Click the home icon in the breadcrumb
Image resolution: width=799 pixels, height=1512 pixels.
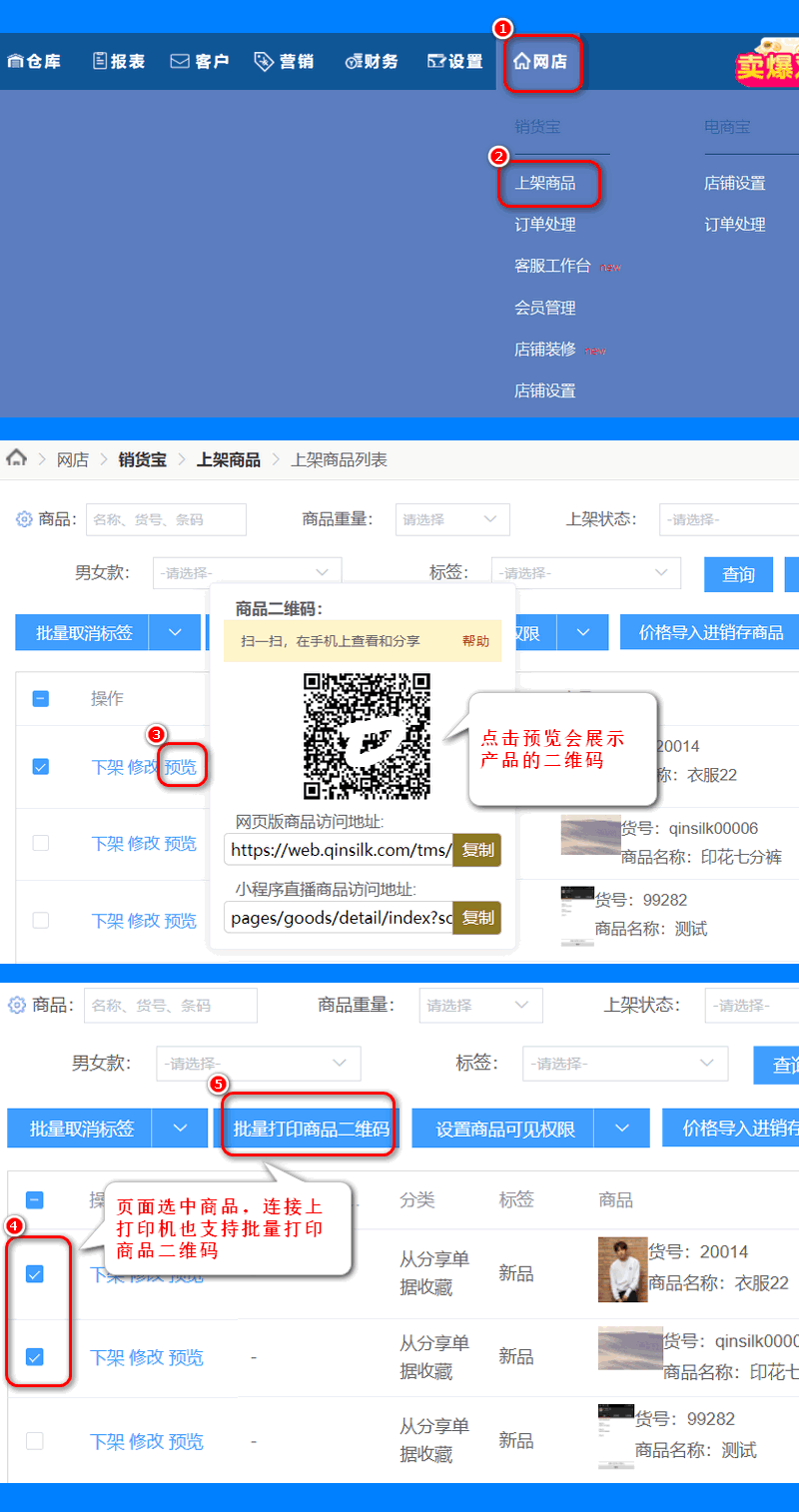point(16,458)
